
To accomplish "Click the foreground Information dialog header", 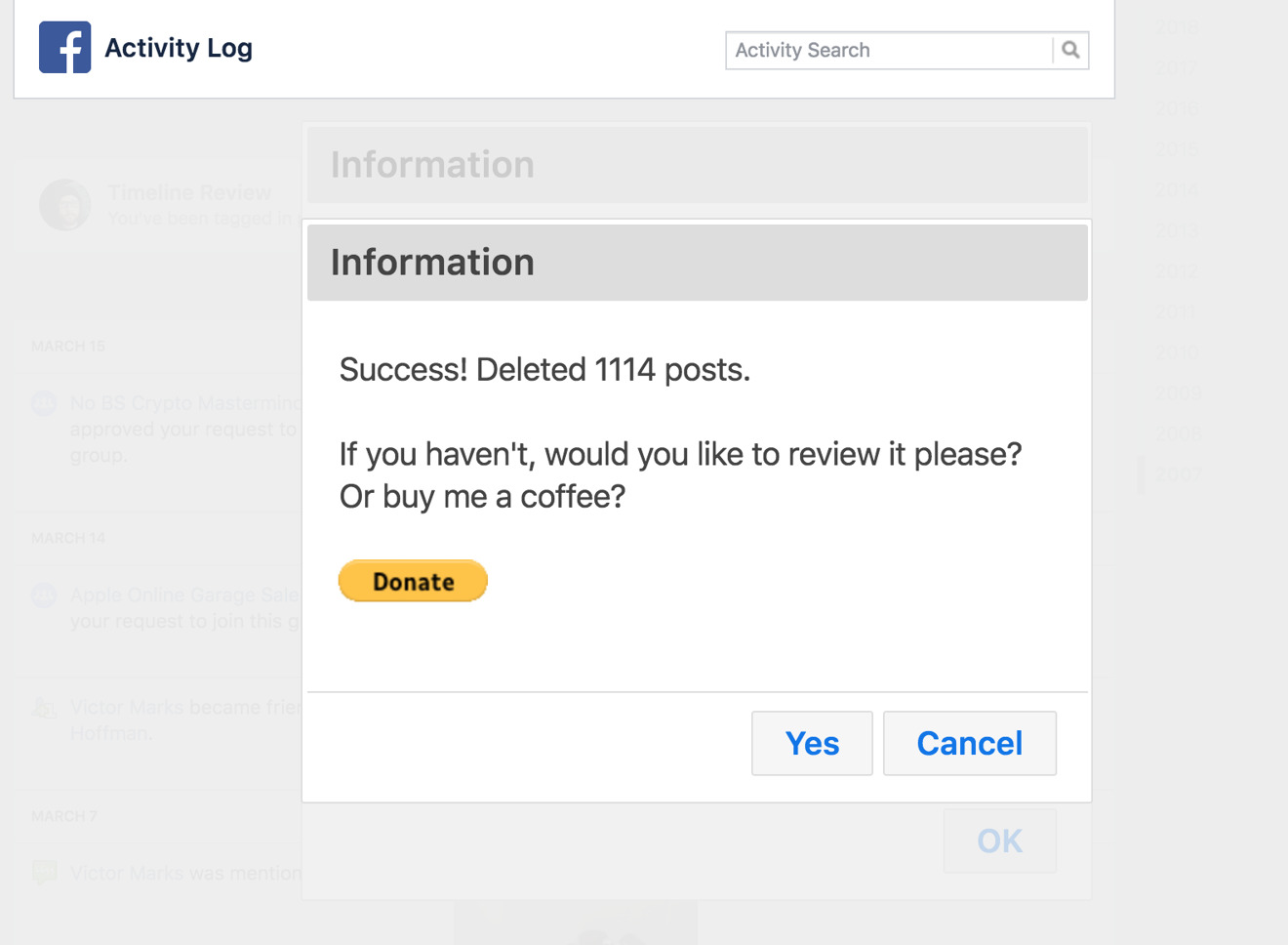I will (x=698, y=263).
